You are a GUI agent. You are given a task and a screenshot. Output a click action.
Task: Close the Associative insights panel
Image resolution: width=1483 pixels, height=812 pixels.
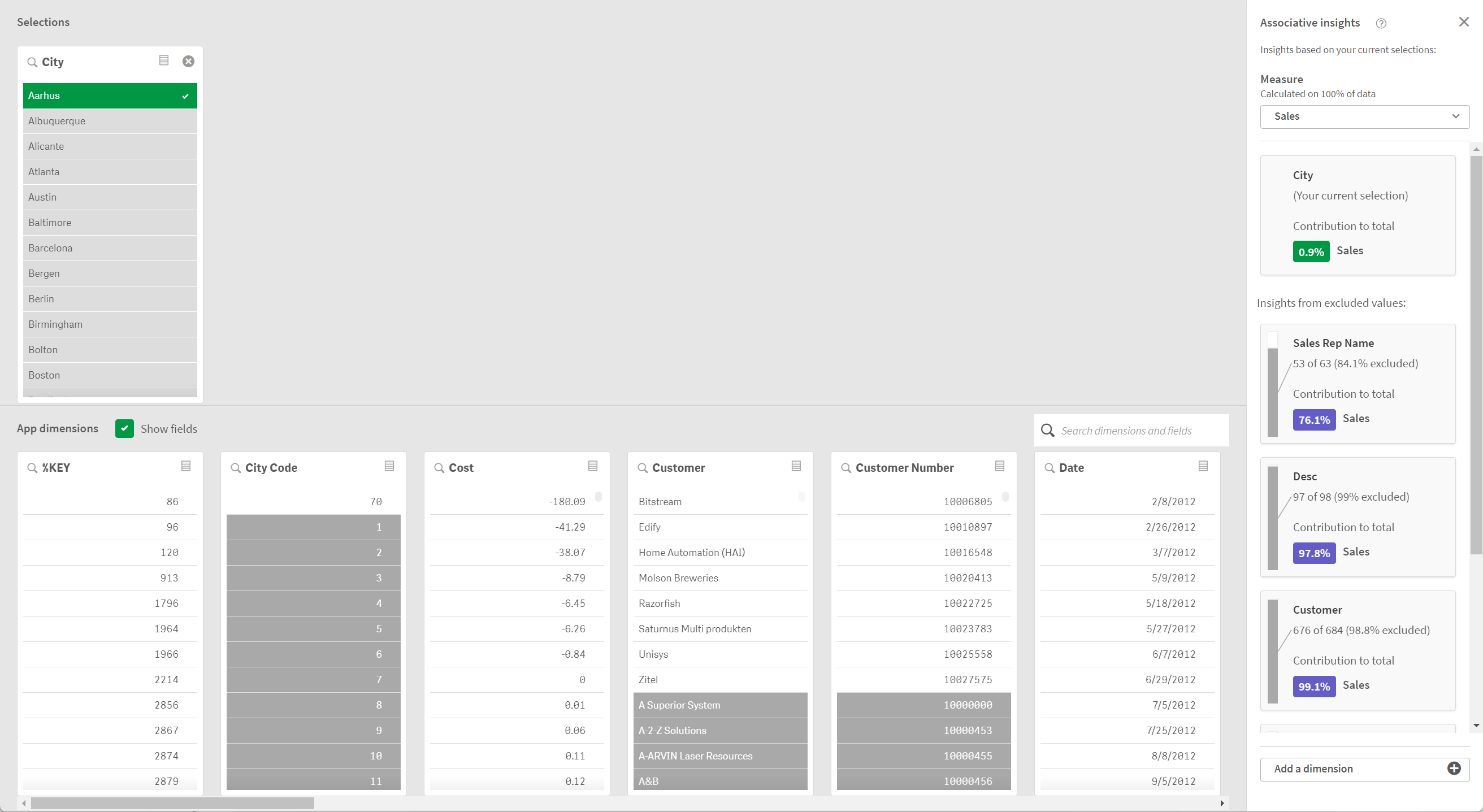point(1463,21)
